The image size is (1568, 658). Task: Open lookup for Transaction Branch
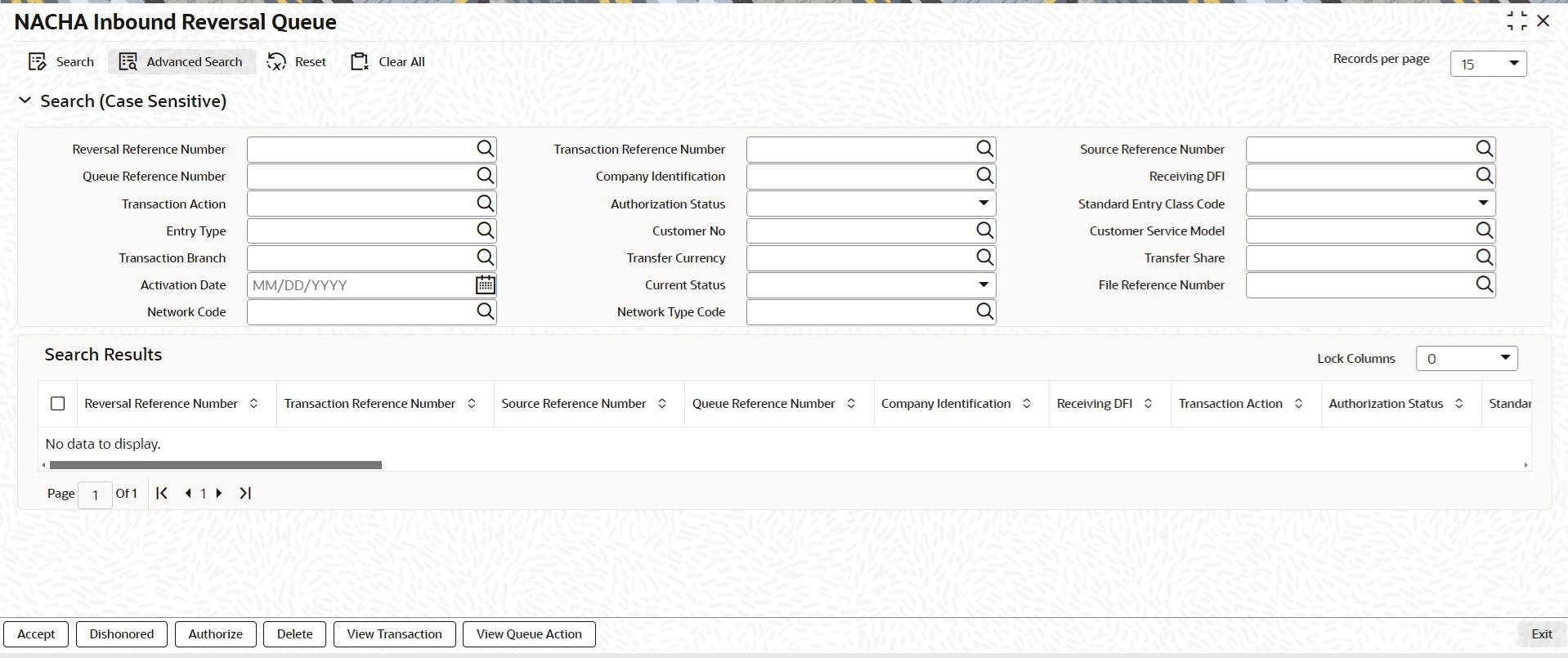pyautogui.click(x=486, y=257)
